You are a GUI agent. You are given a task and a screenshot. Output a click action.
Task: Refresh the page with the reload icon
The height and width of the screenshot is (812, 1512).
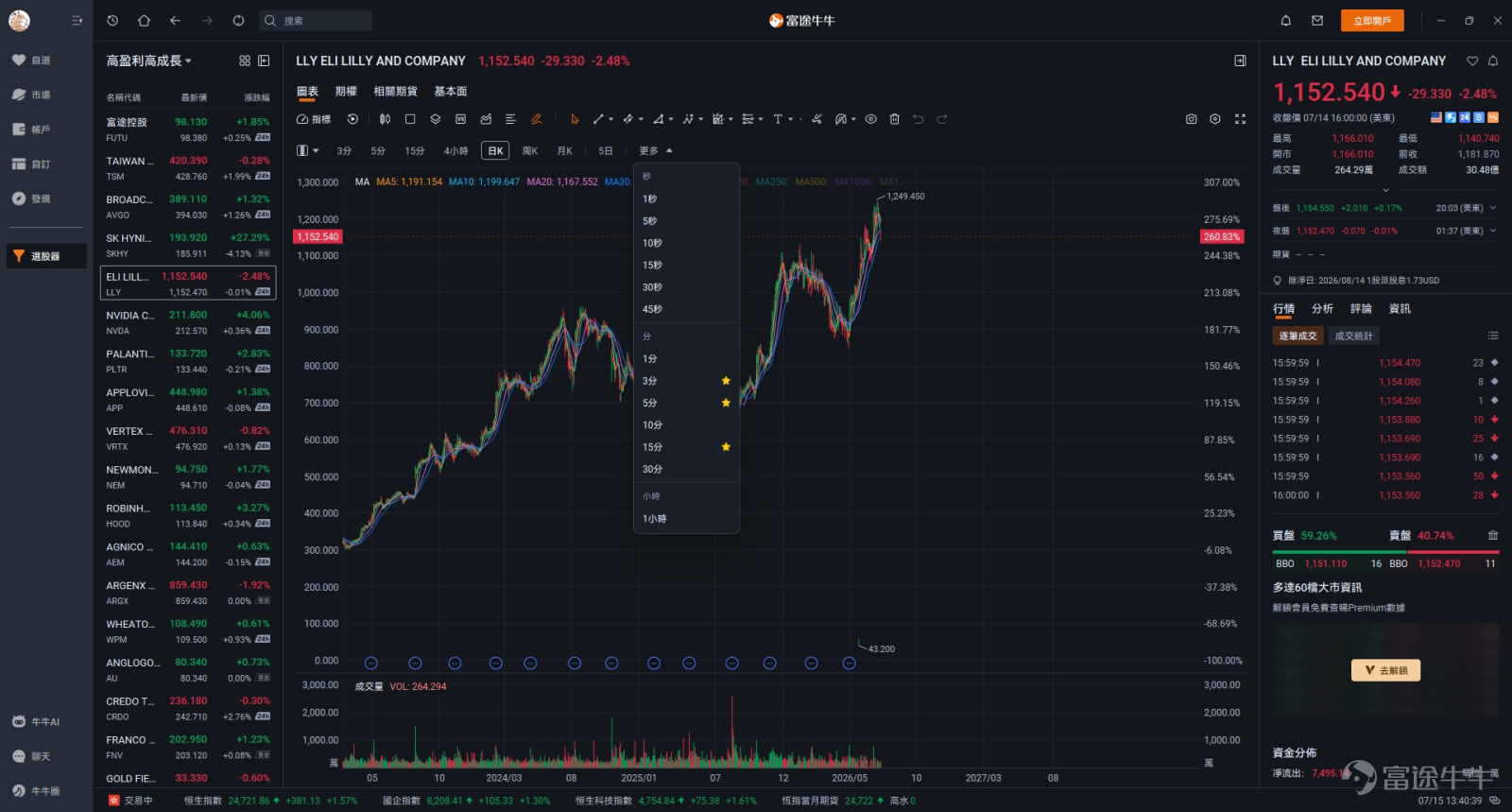click(238, 20)
